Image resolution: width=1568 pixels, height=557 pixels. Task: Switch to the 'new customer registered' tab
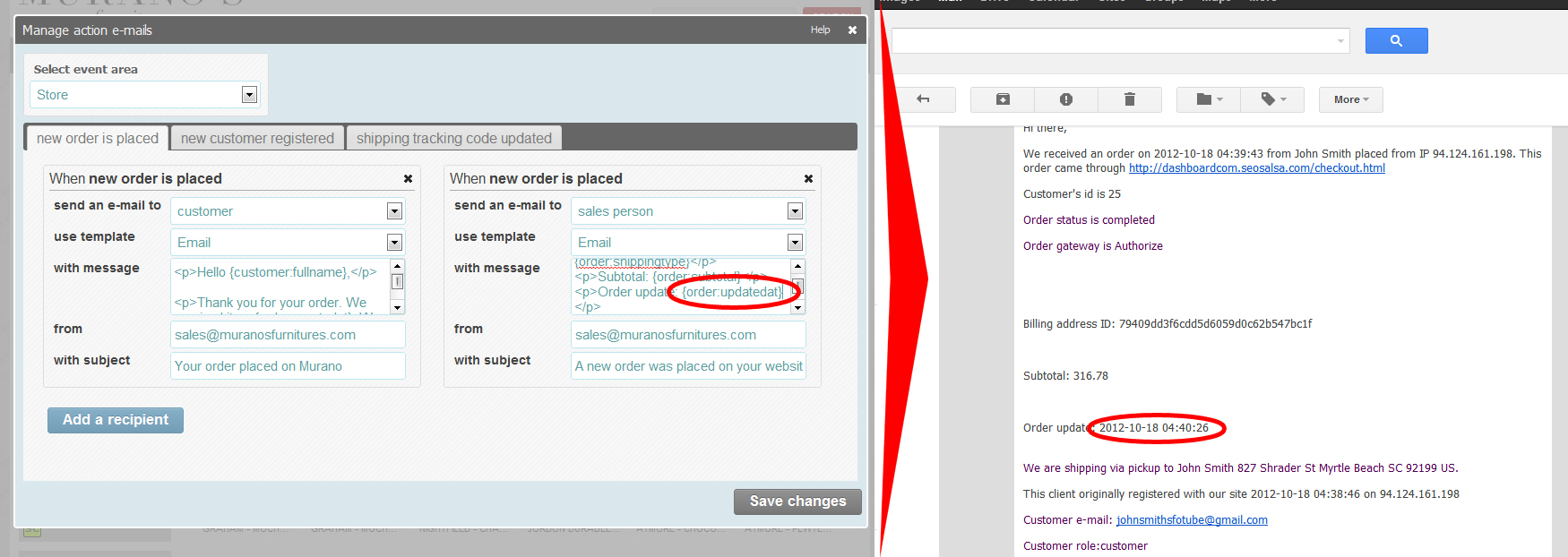257,138
